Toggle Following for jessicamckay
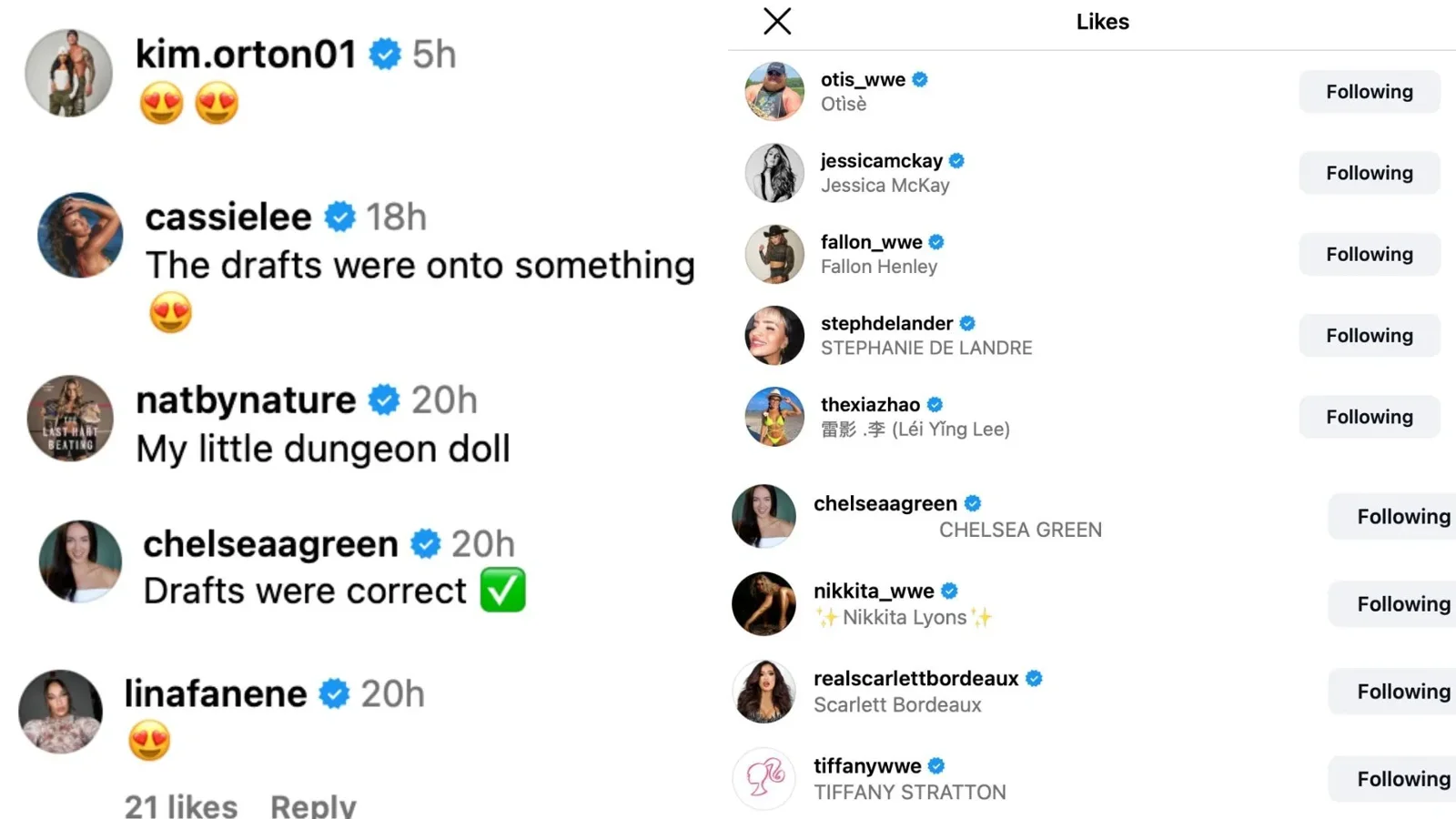The width and height of the screenshot is (1456, 819). pos(1369,173)
